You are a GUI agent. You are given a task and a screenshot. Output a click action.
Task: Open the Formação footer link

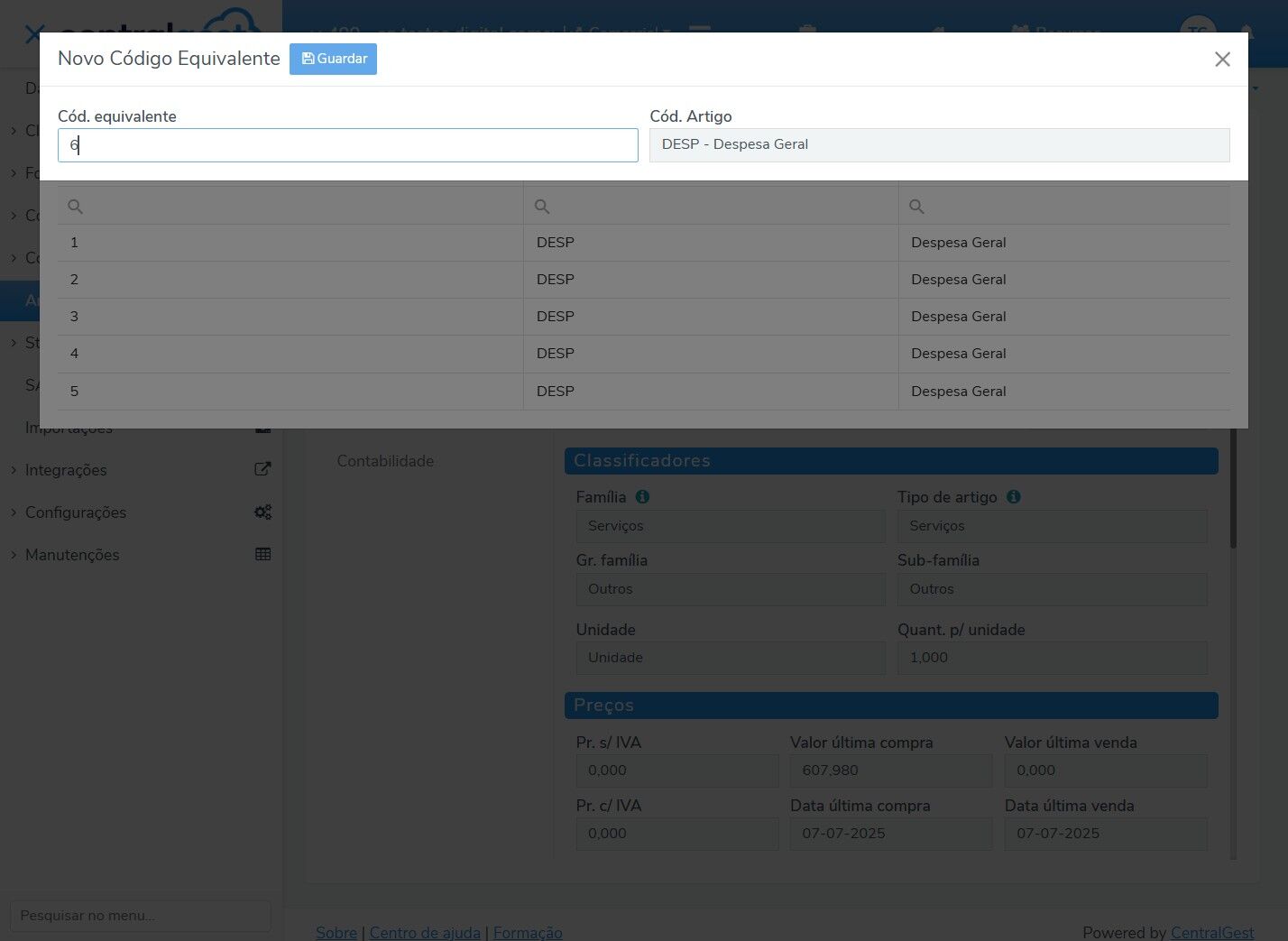528,933
